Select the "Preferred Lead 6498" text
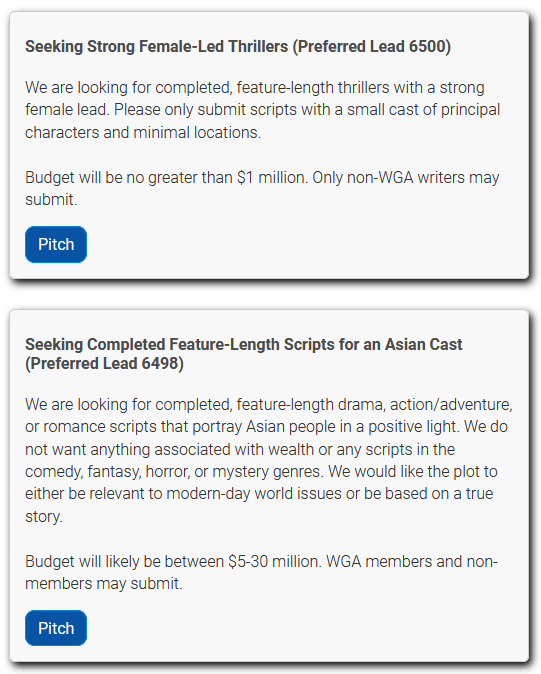This screenshot has width=541, height=674. [x=104, y=364]
